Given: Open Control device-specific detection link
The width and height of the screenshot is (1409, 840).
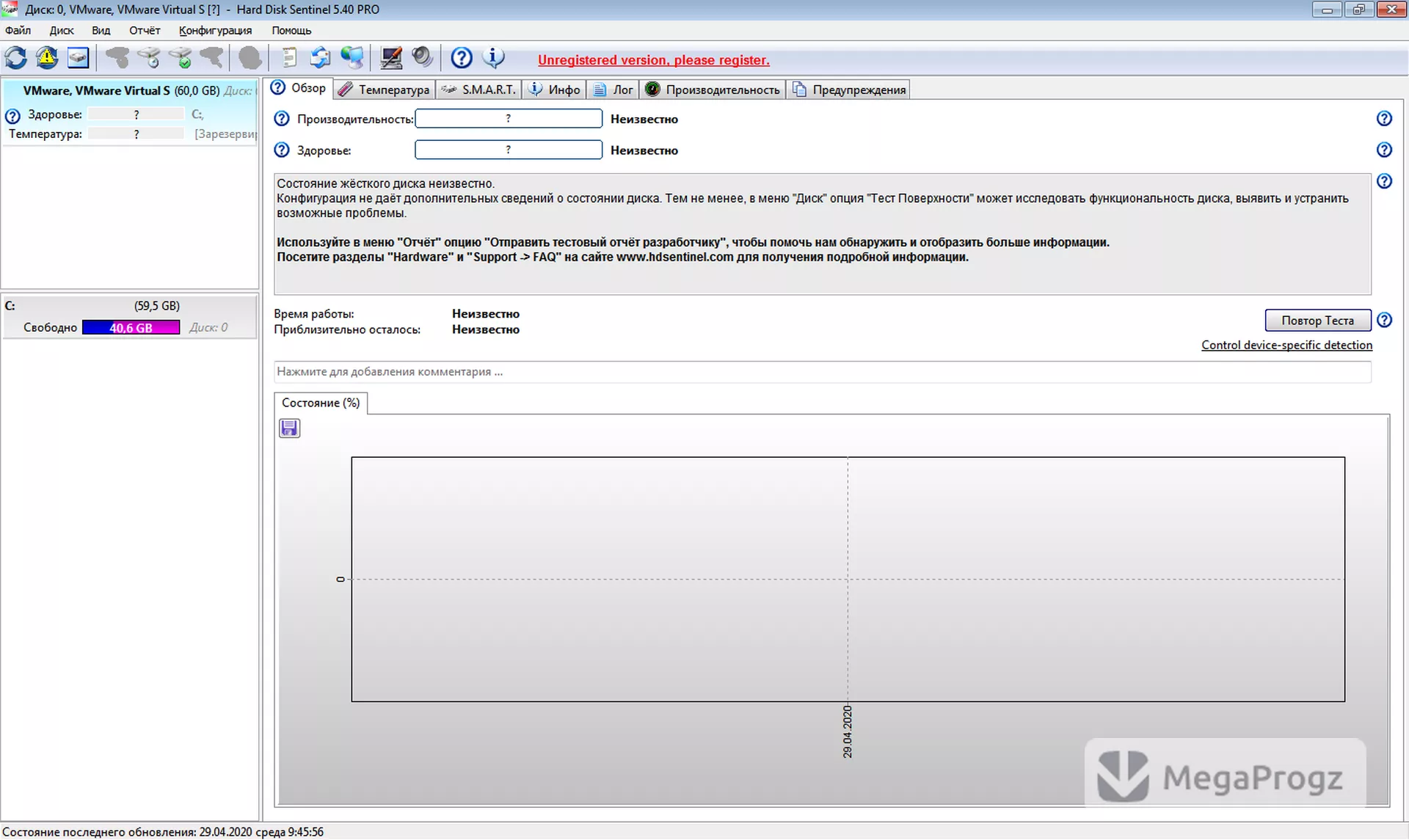Looking at the screenshot, I should 1286,345.
